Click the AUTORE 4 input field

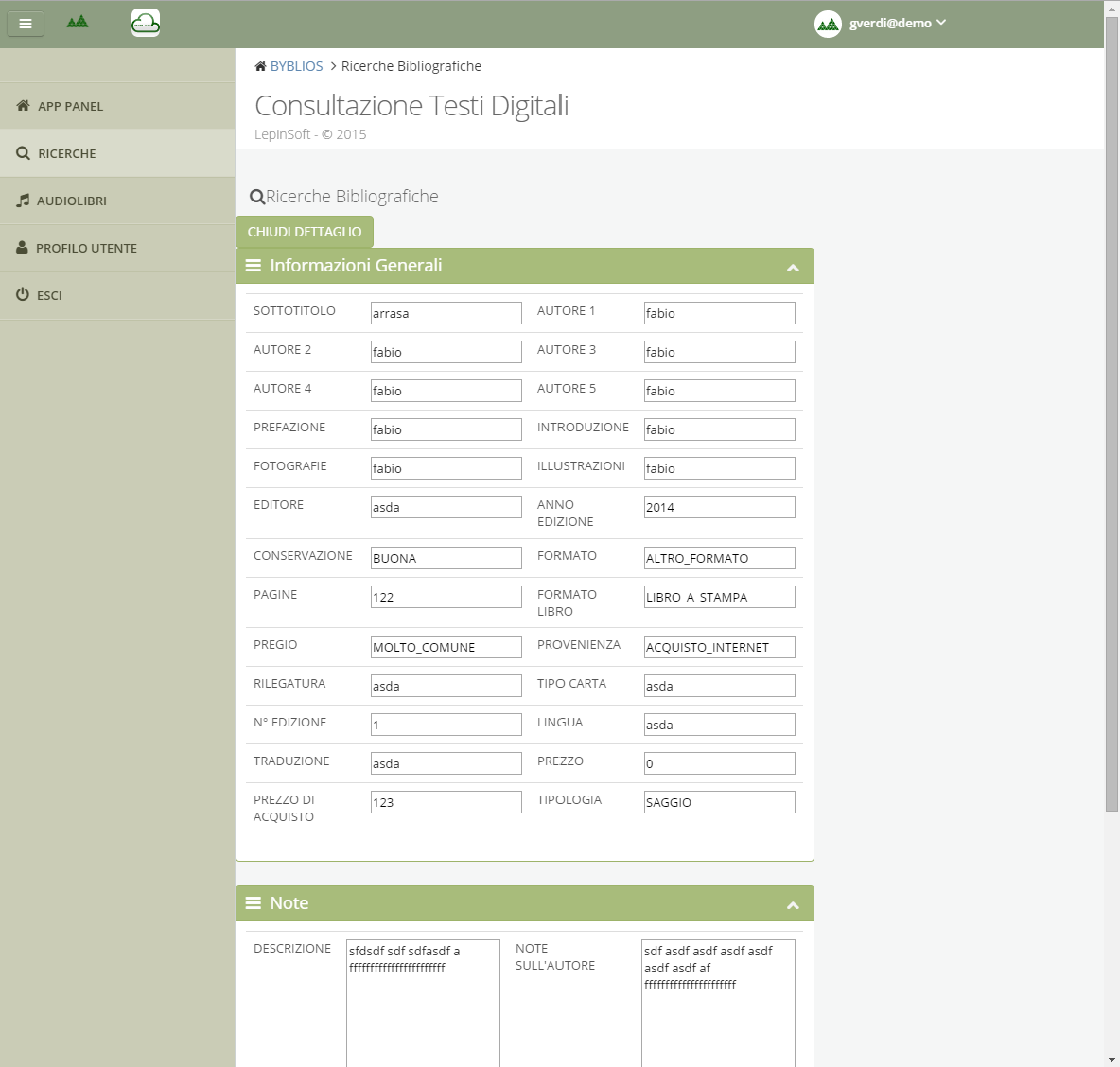coord(446,391)
